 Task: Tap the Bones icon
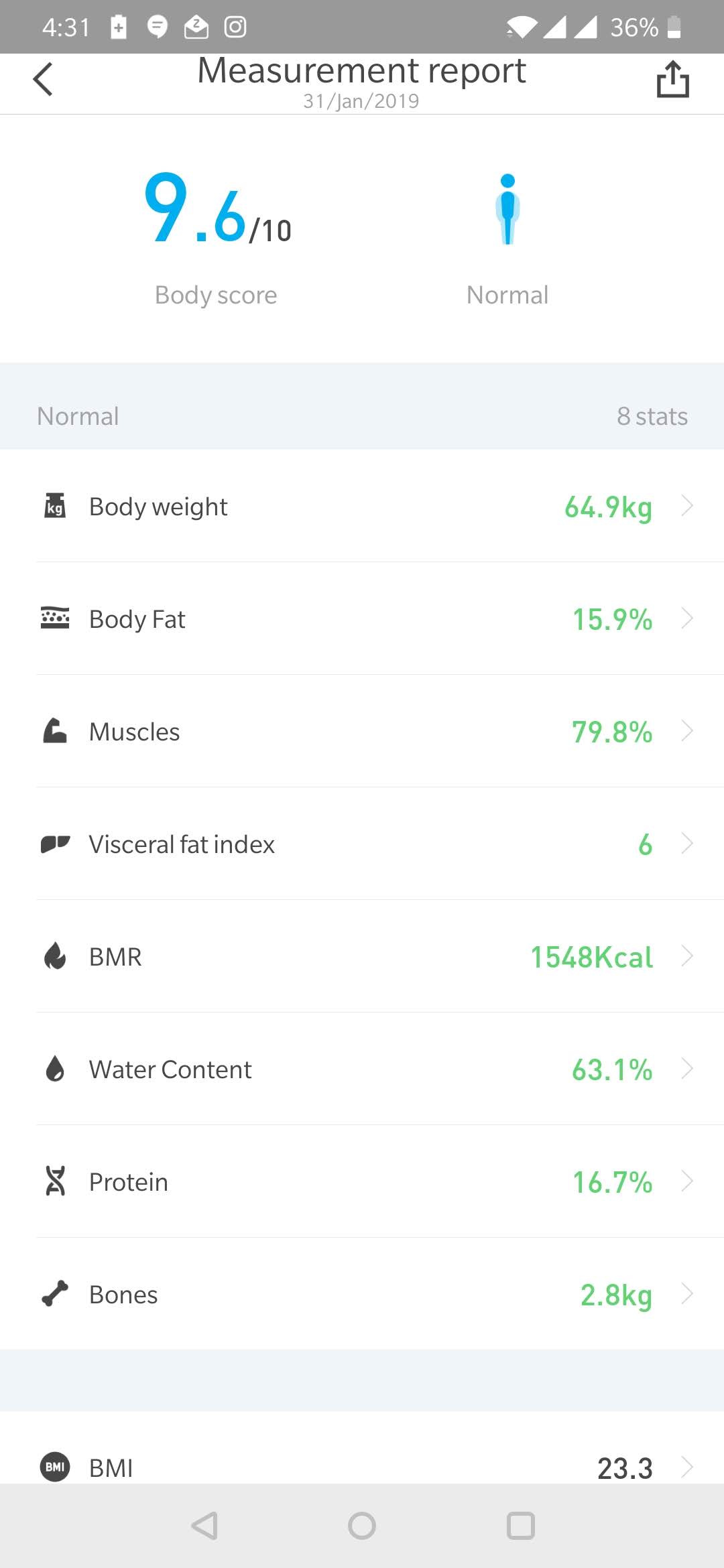click(x=55, y=1293)
